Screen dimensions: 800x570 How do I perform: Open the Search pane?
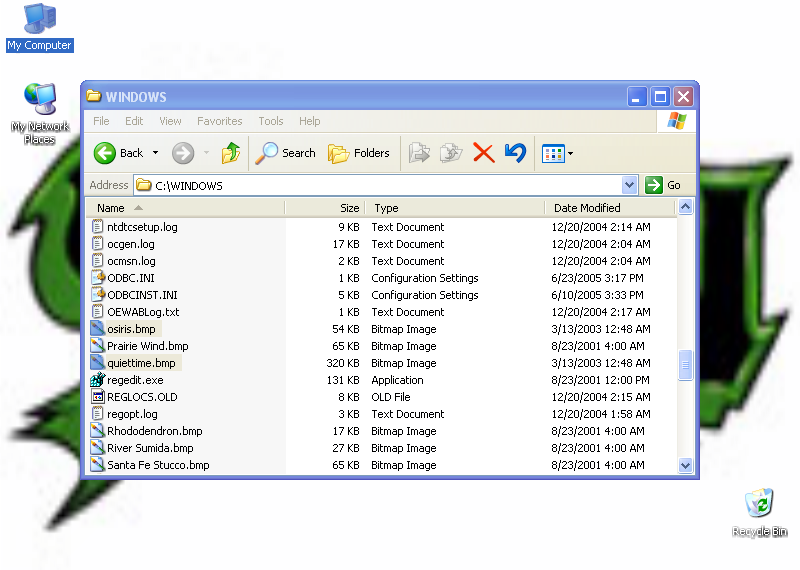pyautogui.click(x=286, y=153)
